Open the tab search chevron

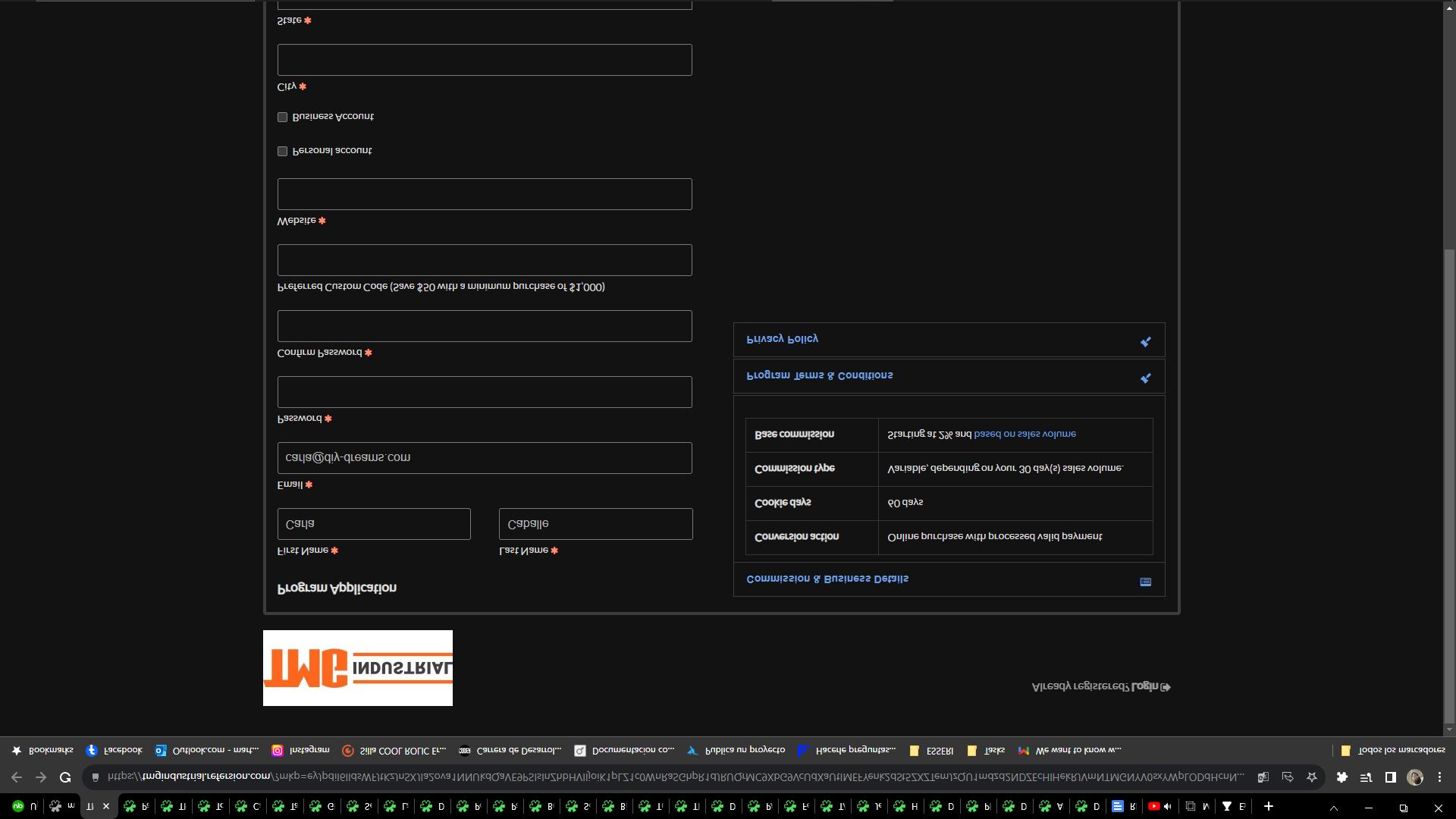1333,808
